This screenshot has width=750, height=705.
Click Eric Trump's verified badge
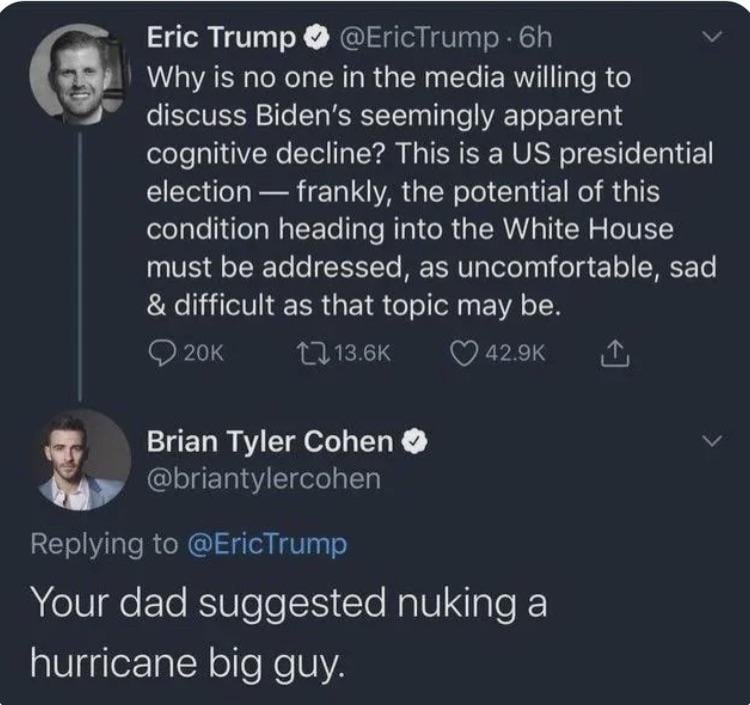[x=312, y=38]
